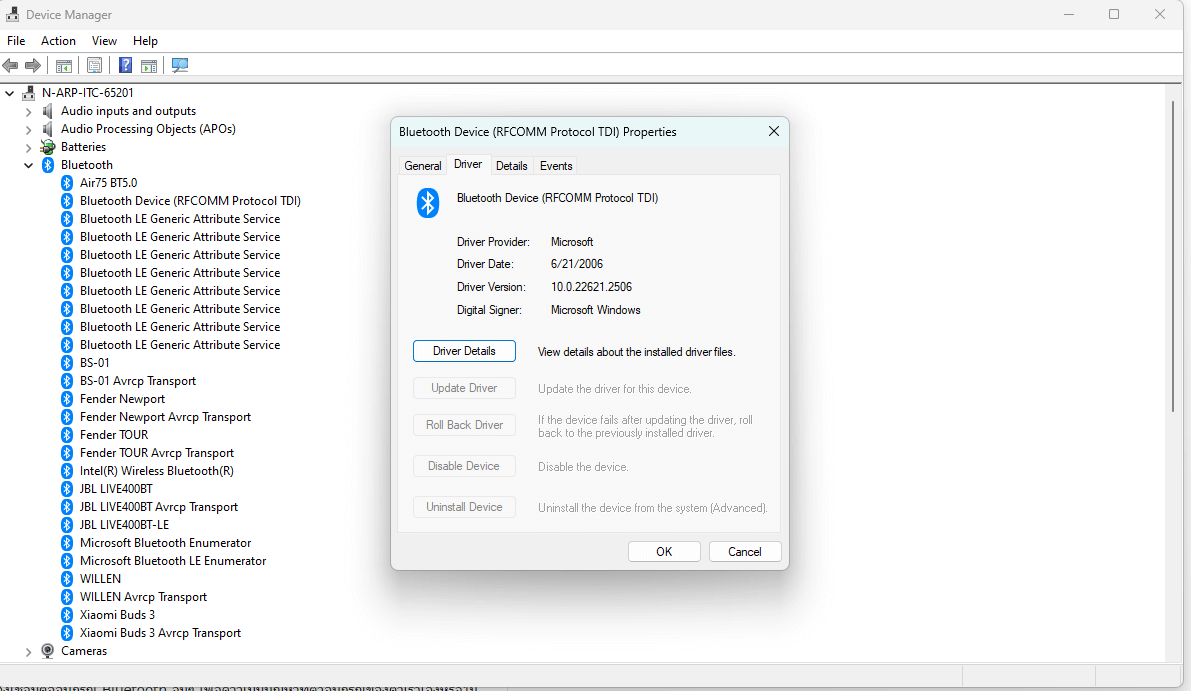This screenshot has height=691, width=1191.
Task: Click the Bluetooth icon beside WILLEN Avrcp Transport
Action: (67, 598)
